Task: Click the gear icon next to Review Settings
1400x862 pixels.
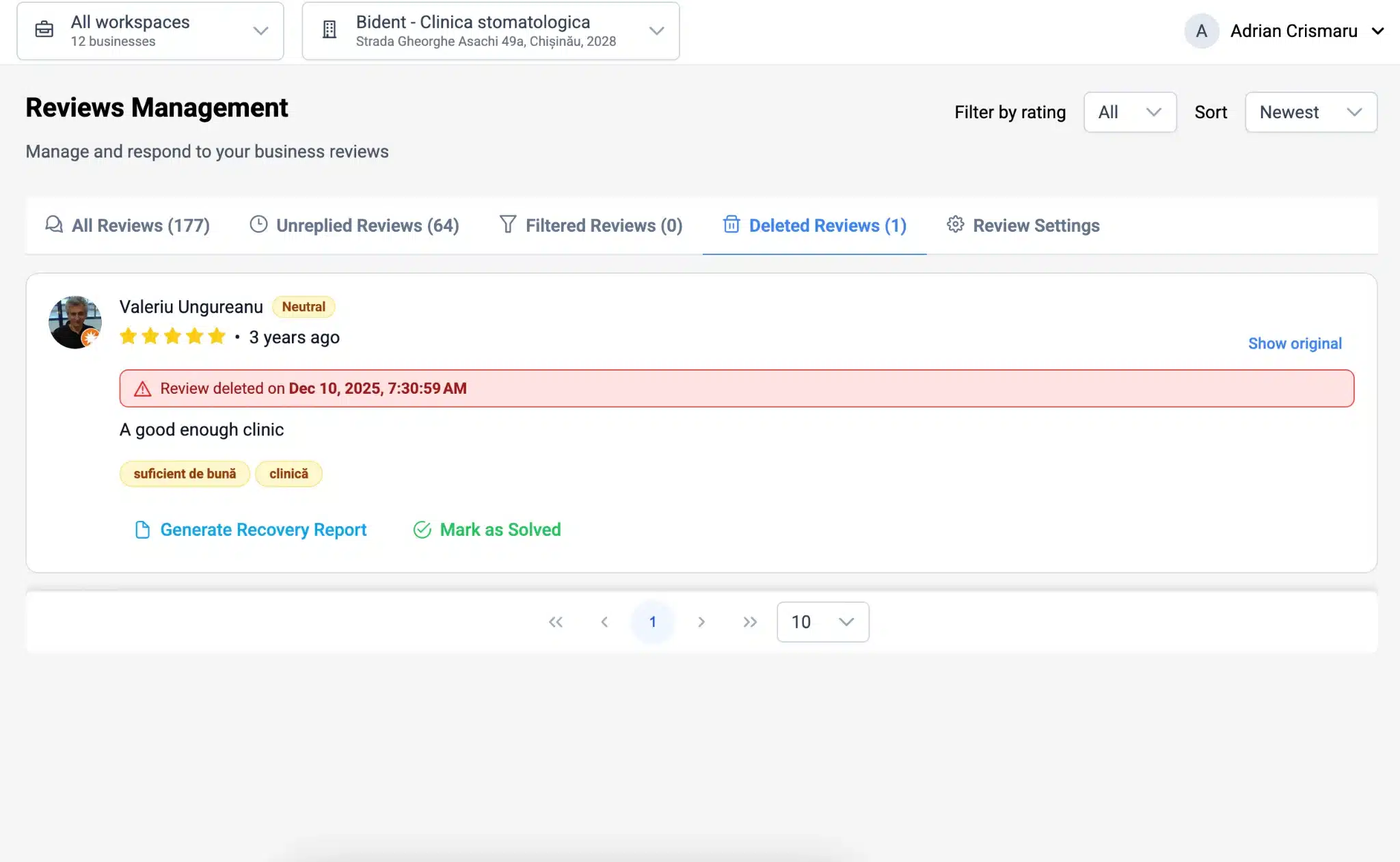Action: [956, 225]
